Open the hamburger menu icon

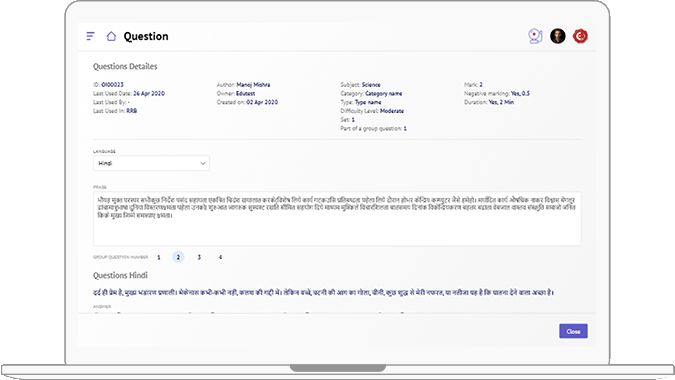point(90,36)
